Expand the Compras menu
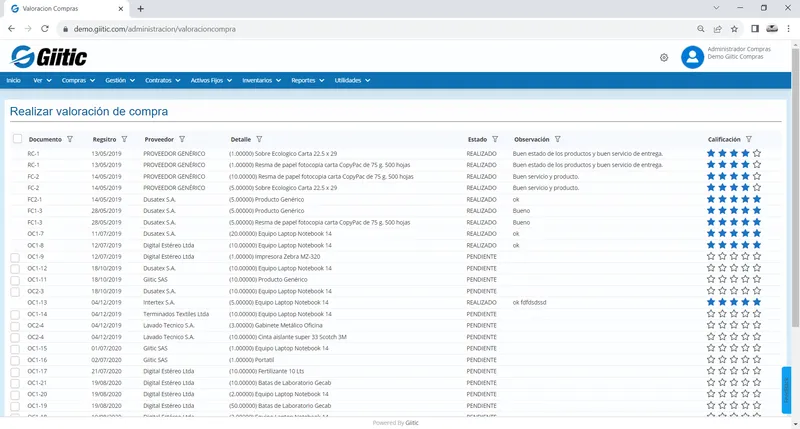The image size is (800, 429). 78,81
